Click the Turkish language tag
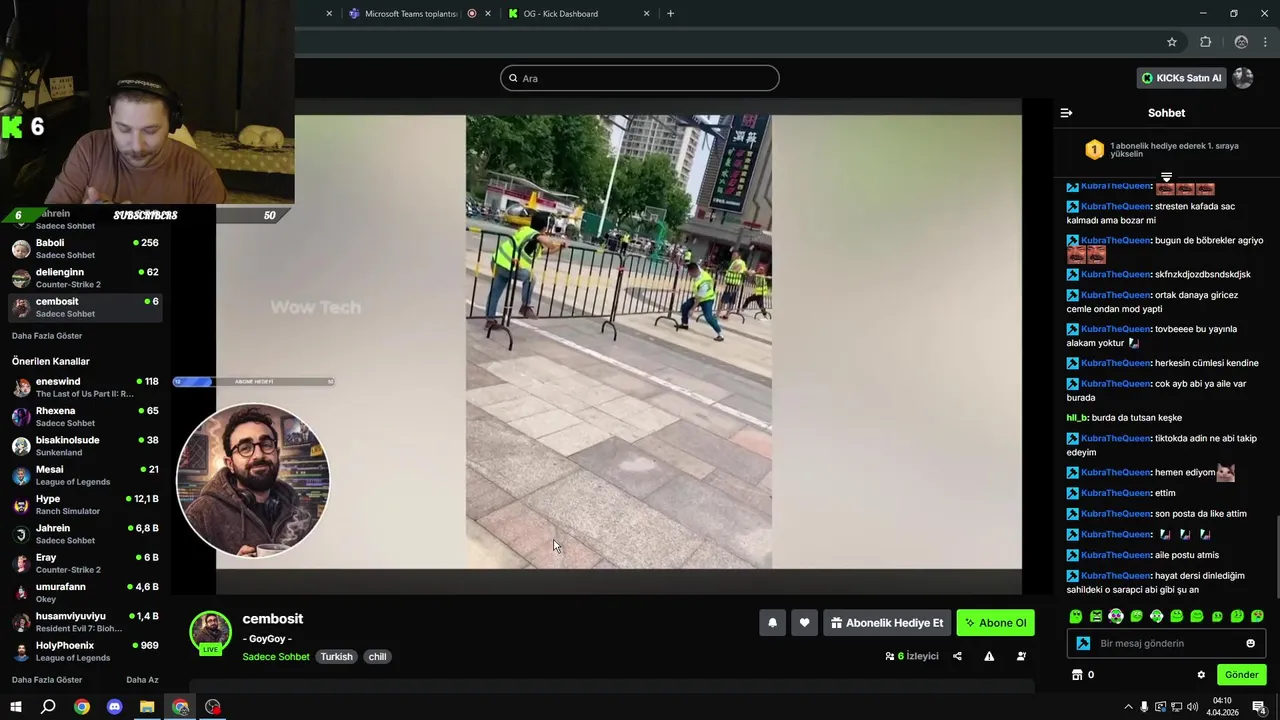This screenshot has height=720, width=1280. click(336, 657)
